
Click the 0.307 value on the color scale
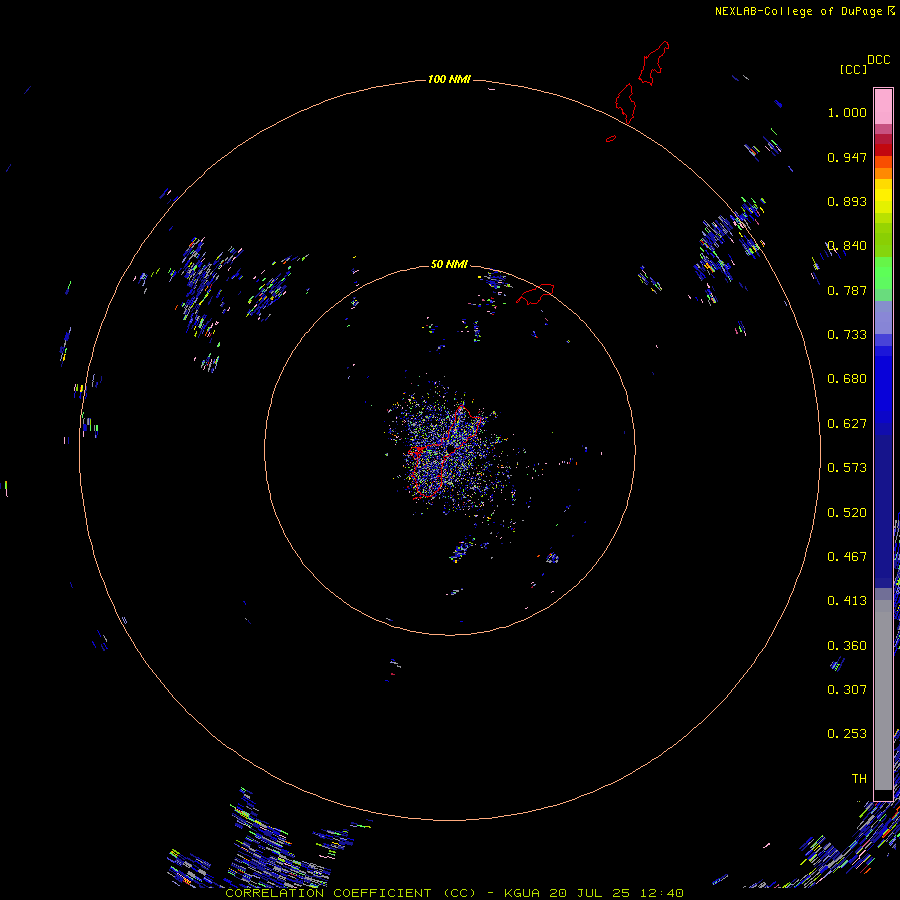(x=847, y=690)
